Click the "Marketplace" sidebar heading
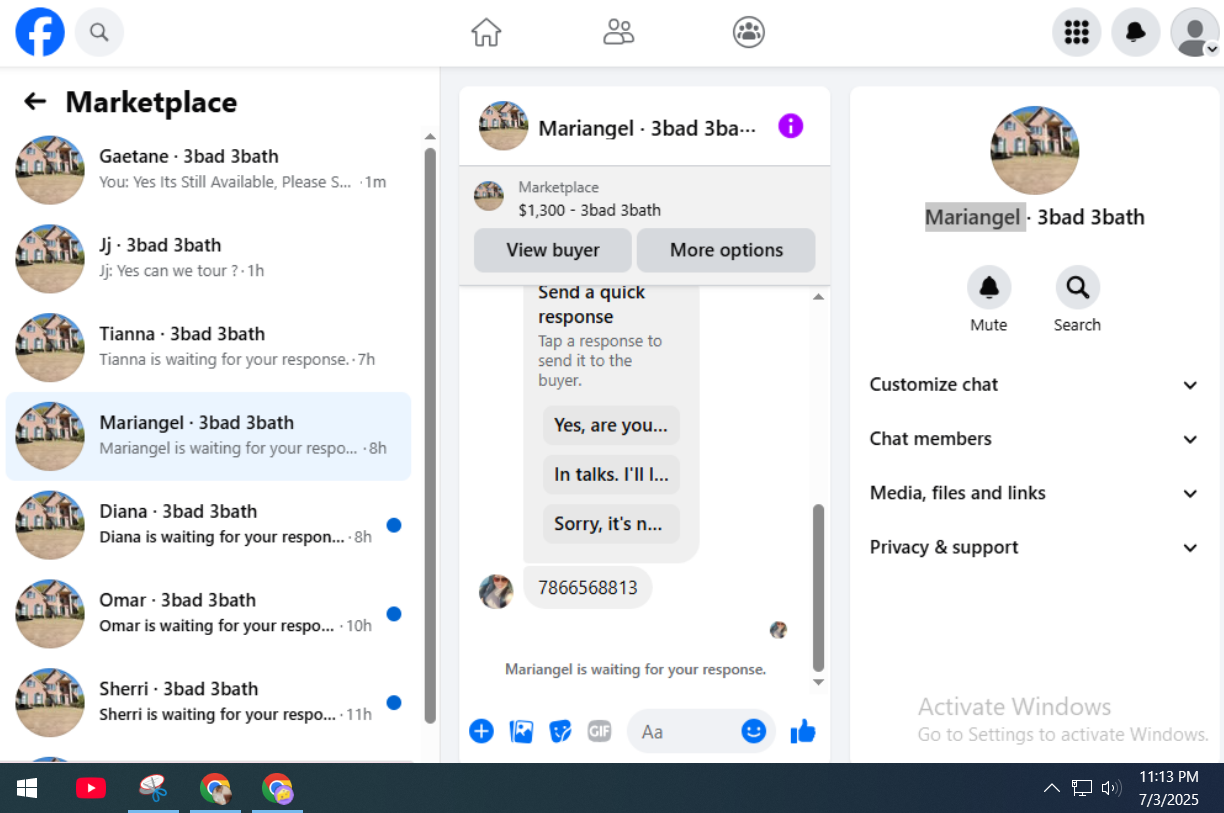Screen dimensions: 1224x813 (x=151, y=102)
